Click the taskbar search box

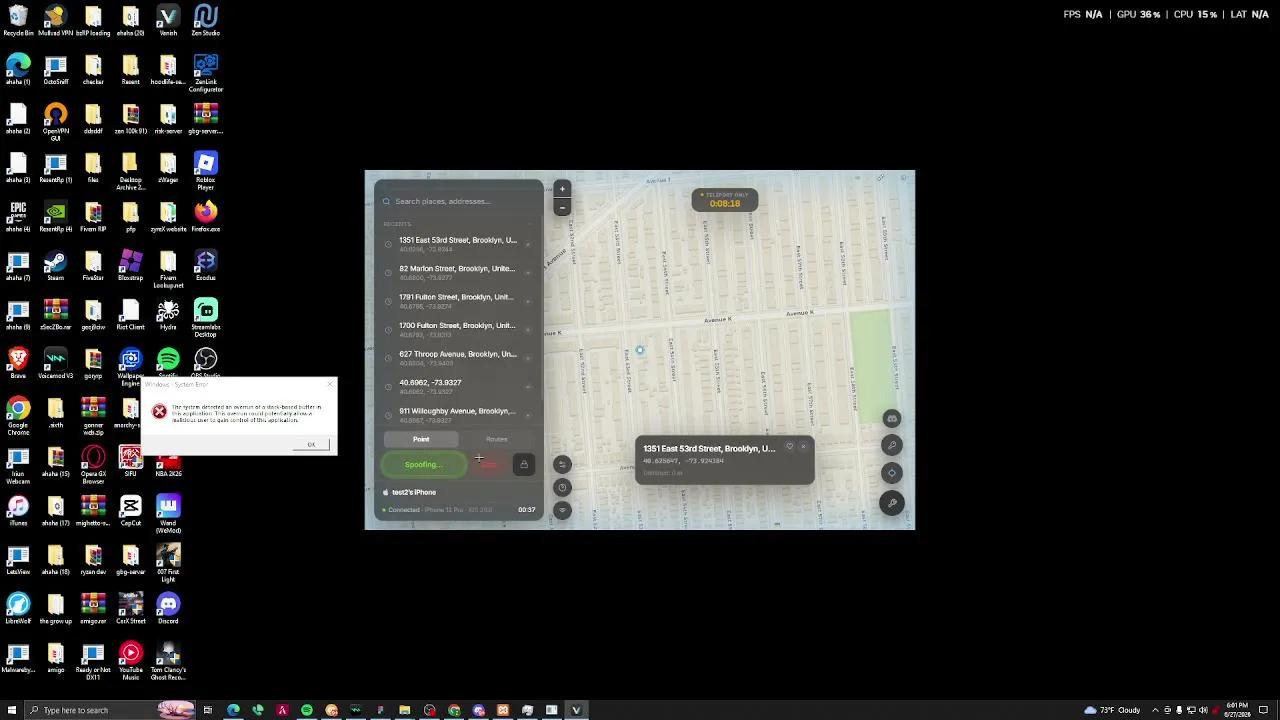(x=110, y=710)
